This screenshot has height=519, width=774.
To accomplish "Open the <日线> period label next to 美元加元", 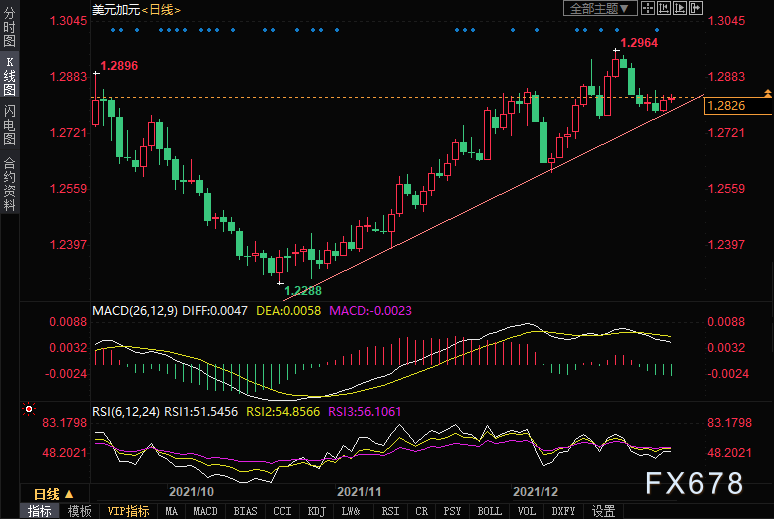I will [158, 9].
